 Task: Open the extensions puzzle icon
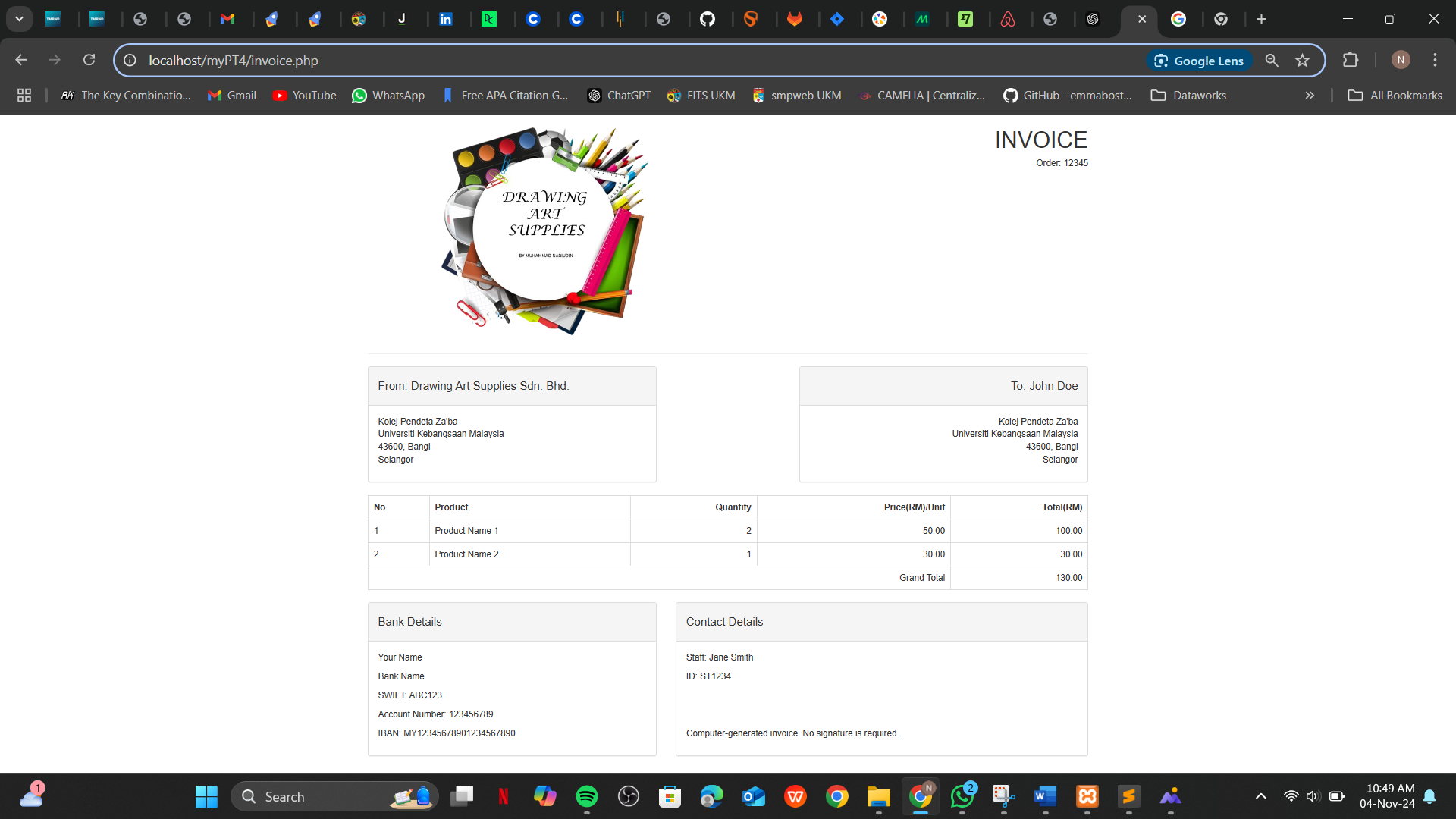[1351, 60]
